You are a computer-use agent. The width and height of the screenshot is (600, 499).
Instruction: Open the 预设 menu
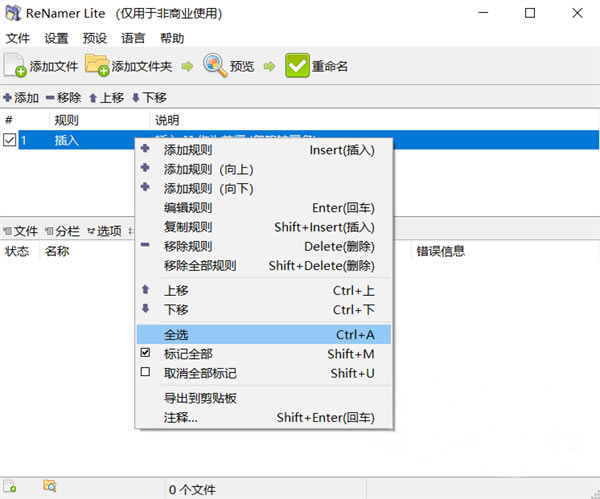tap(95, 38)
